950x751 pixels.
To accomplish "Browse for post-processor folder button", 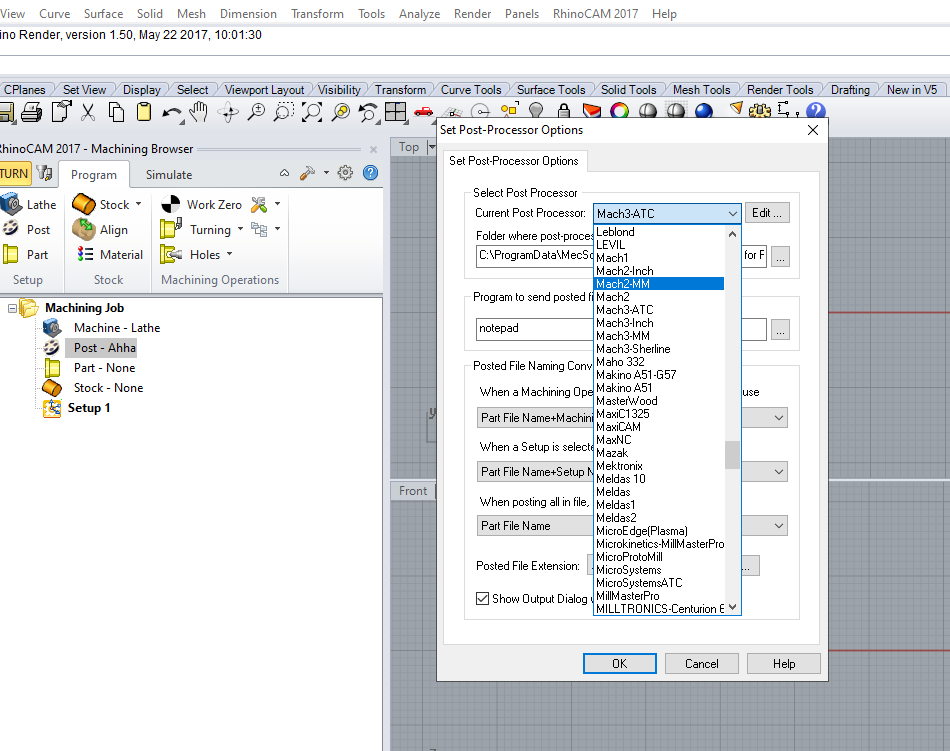I will coord(780,257).
